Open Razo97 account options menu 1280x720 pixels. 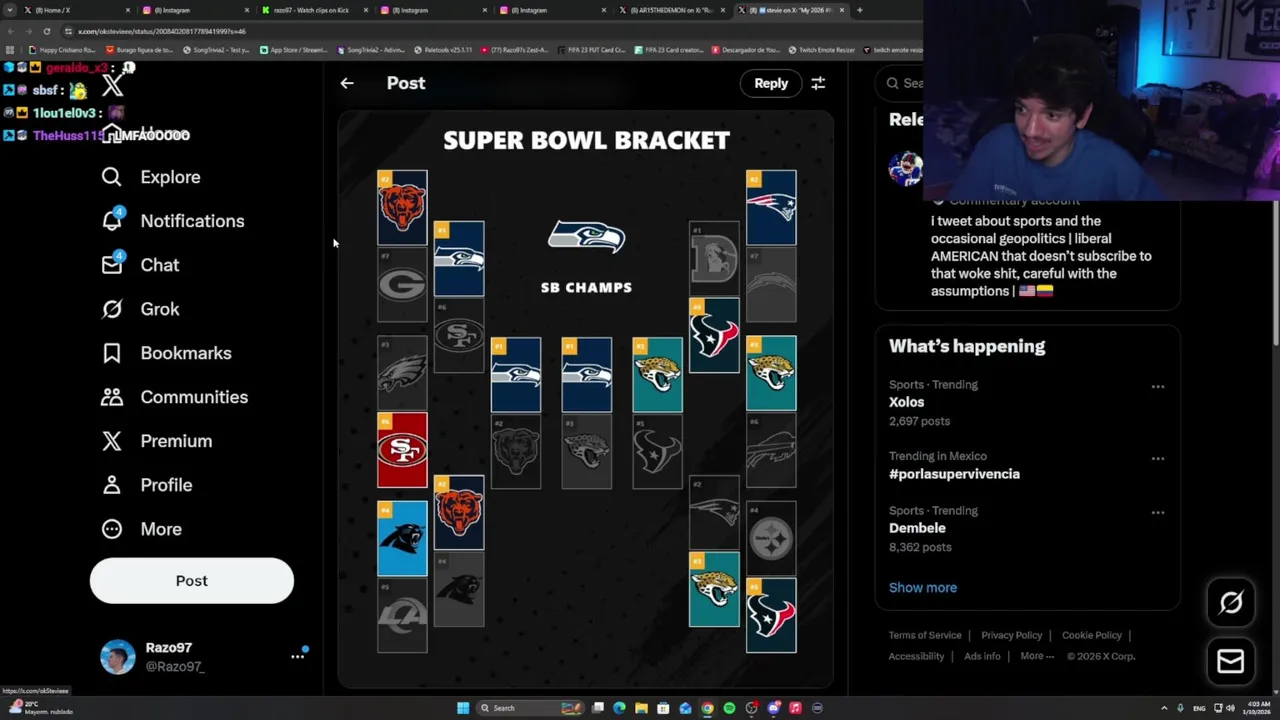(297, 656)
